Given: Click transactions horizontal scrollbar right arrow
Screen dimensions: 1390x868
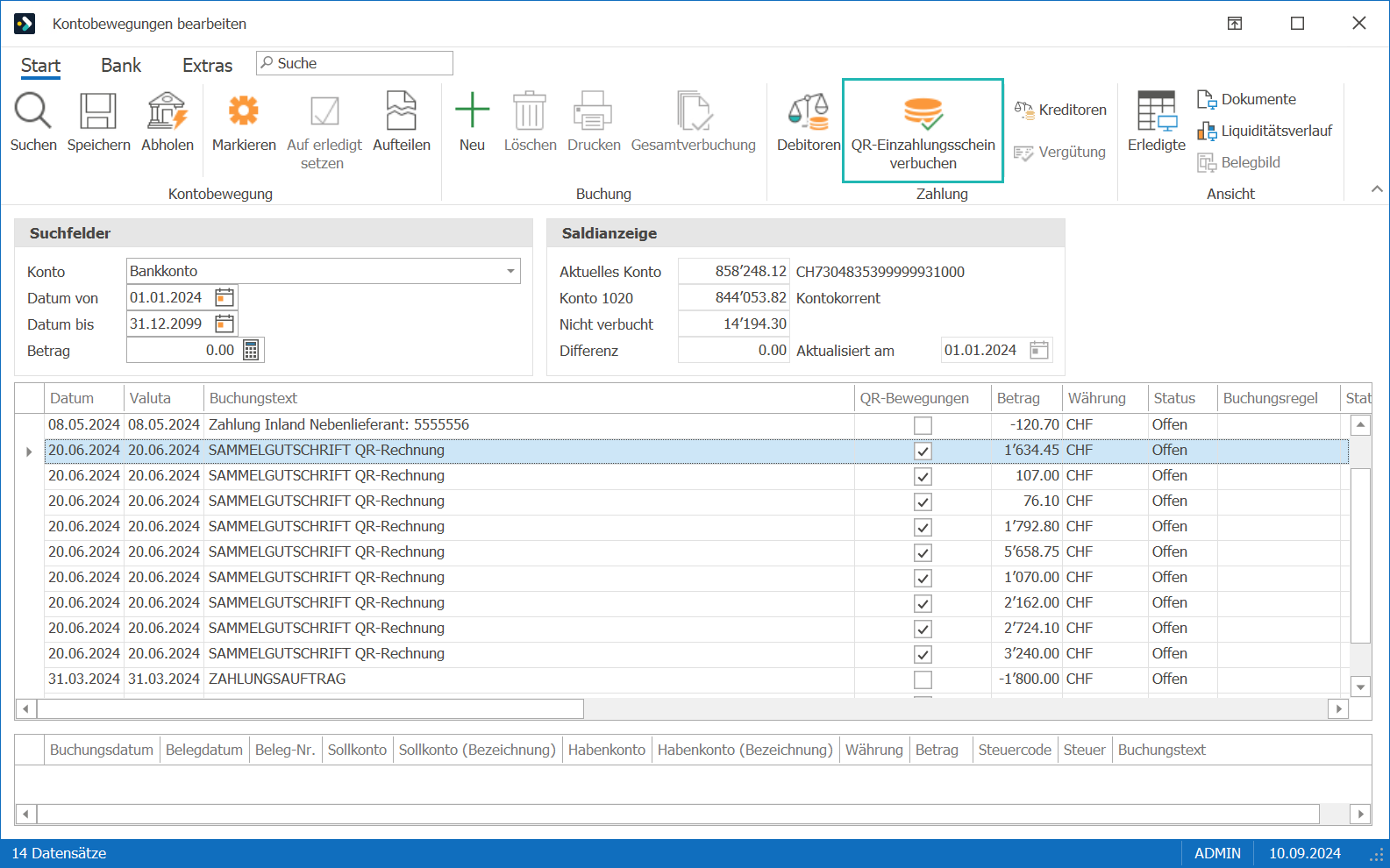Looking at the screenshot, I should click(1338, 708).
